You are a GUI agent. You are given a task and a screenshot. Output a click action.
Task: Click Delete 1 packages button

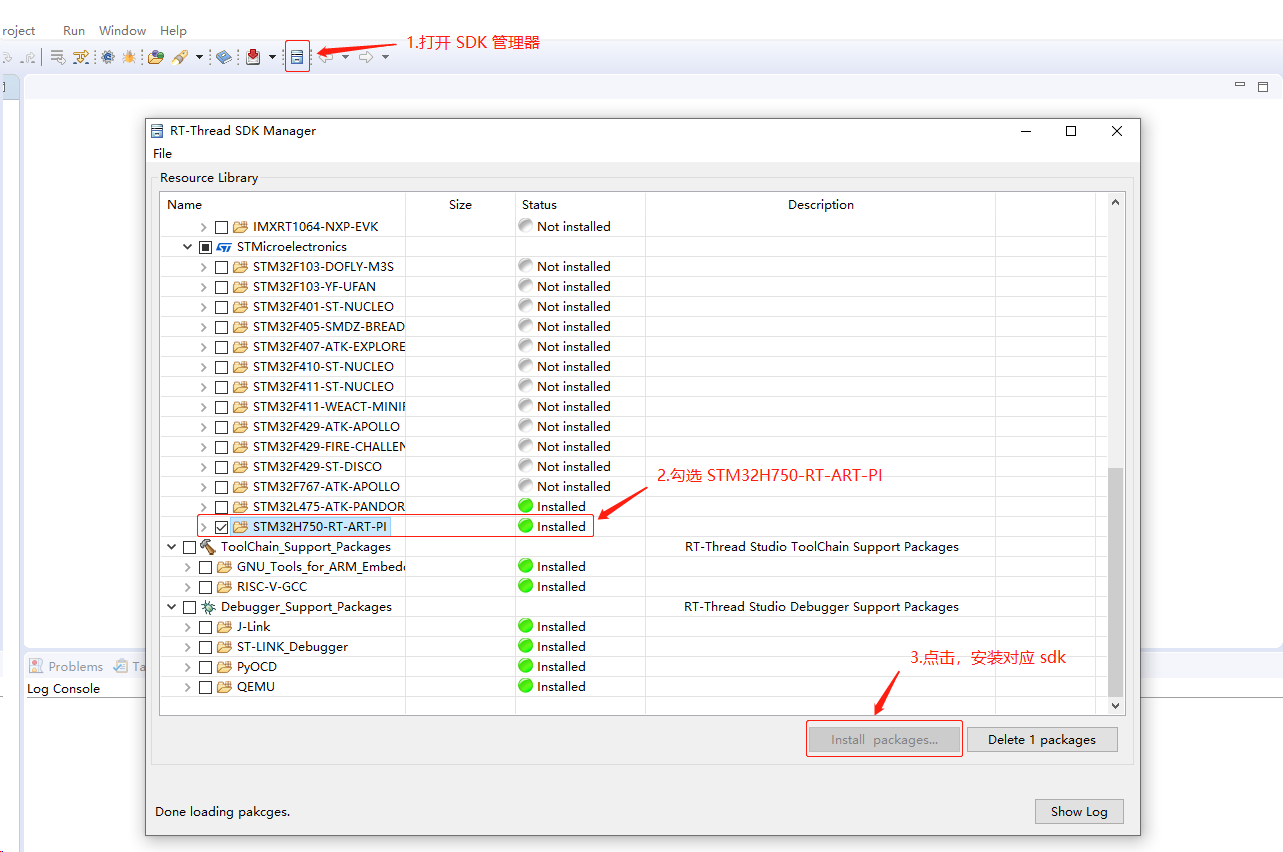pyautogui.click(x=1042, y=740)
